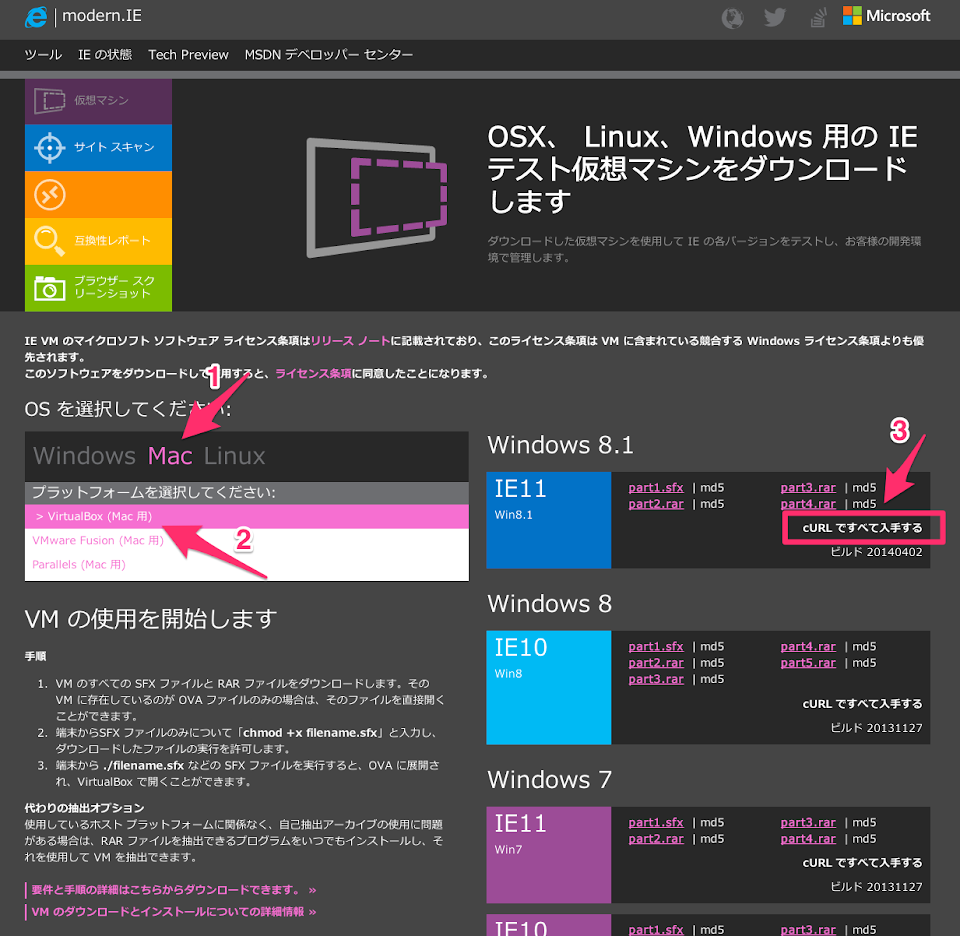Open VM のダウンロードとインストールについての詳細情報 link
Screen dimensions: 960x936
(x=174, y=912)
